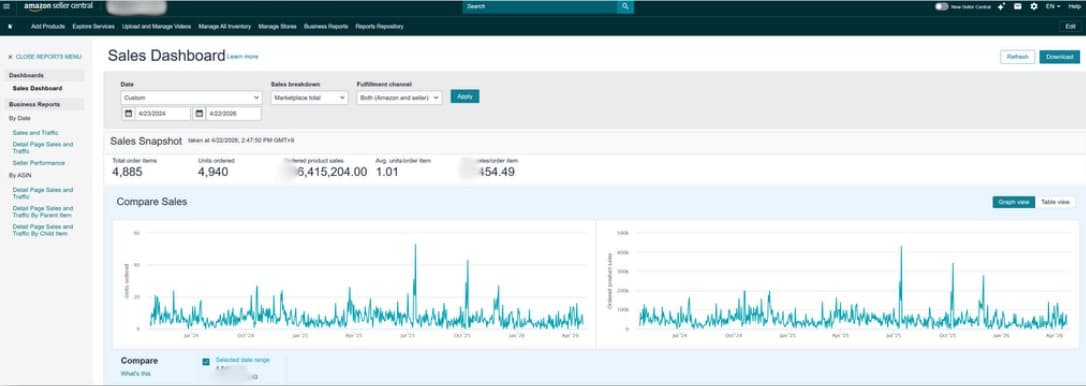Open Business Reports in the favorites bar

coord(326,26)
